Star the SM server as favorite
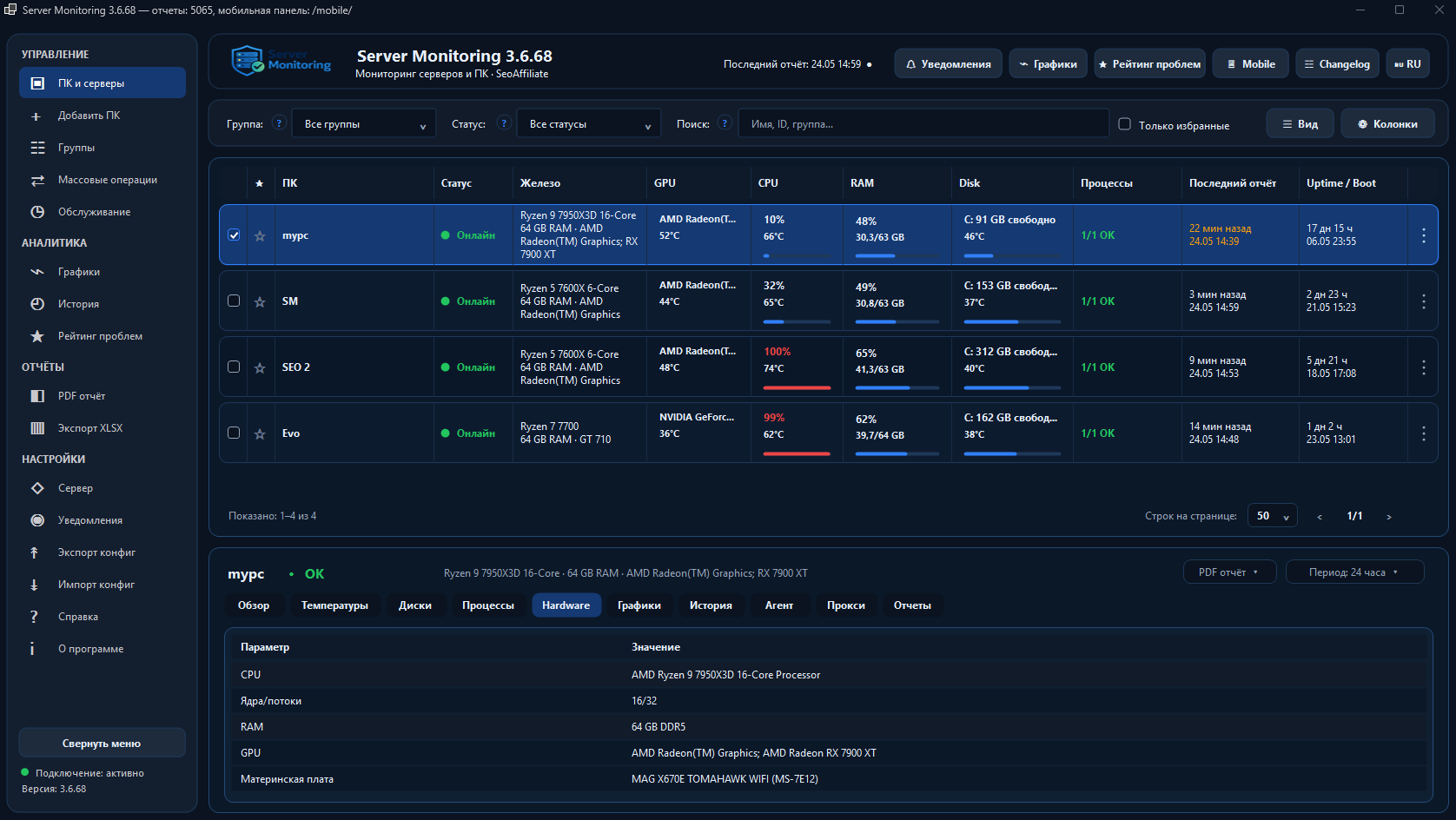Screen dimensions: 1456x820 (x=259, y=301)
